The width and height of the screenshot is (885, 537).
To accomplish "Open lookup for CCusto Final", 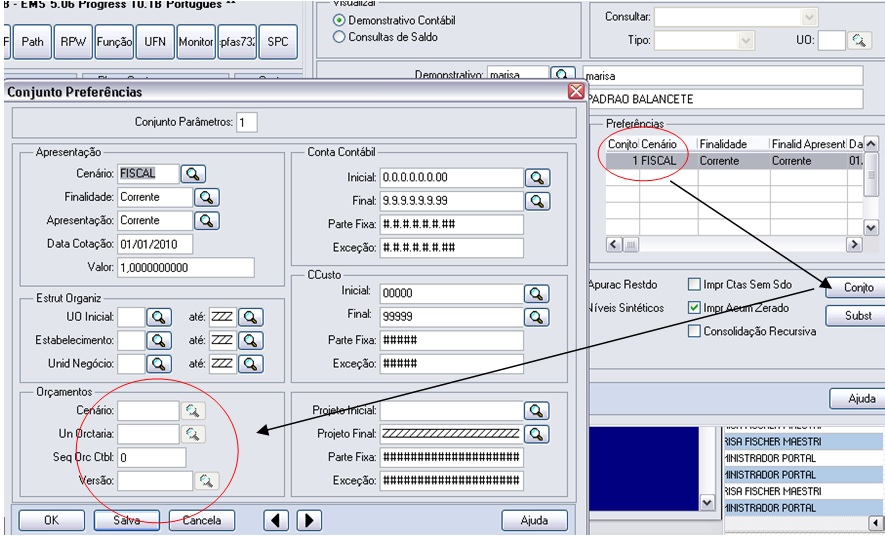I will coord(536,317).
